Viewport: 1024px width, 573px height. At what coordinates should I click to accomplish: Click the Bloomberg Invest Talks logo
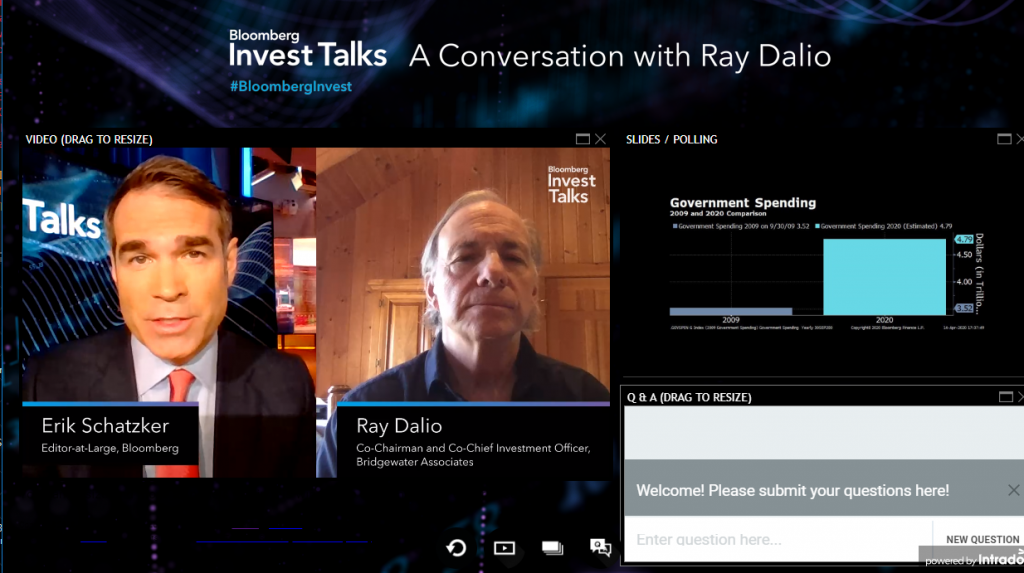coord(308,48)
